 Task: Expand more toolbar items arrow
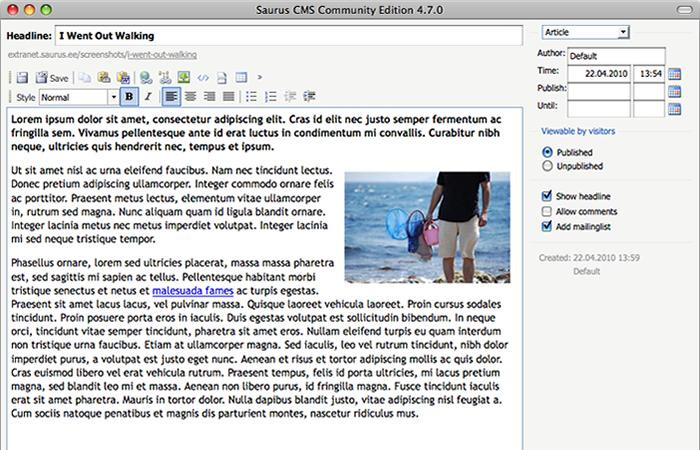[x=259, y=77]
